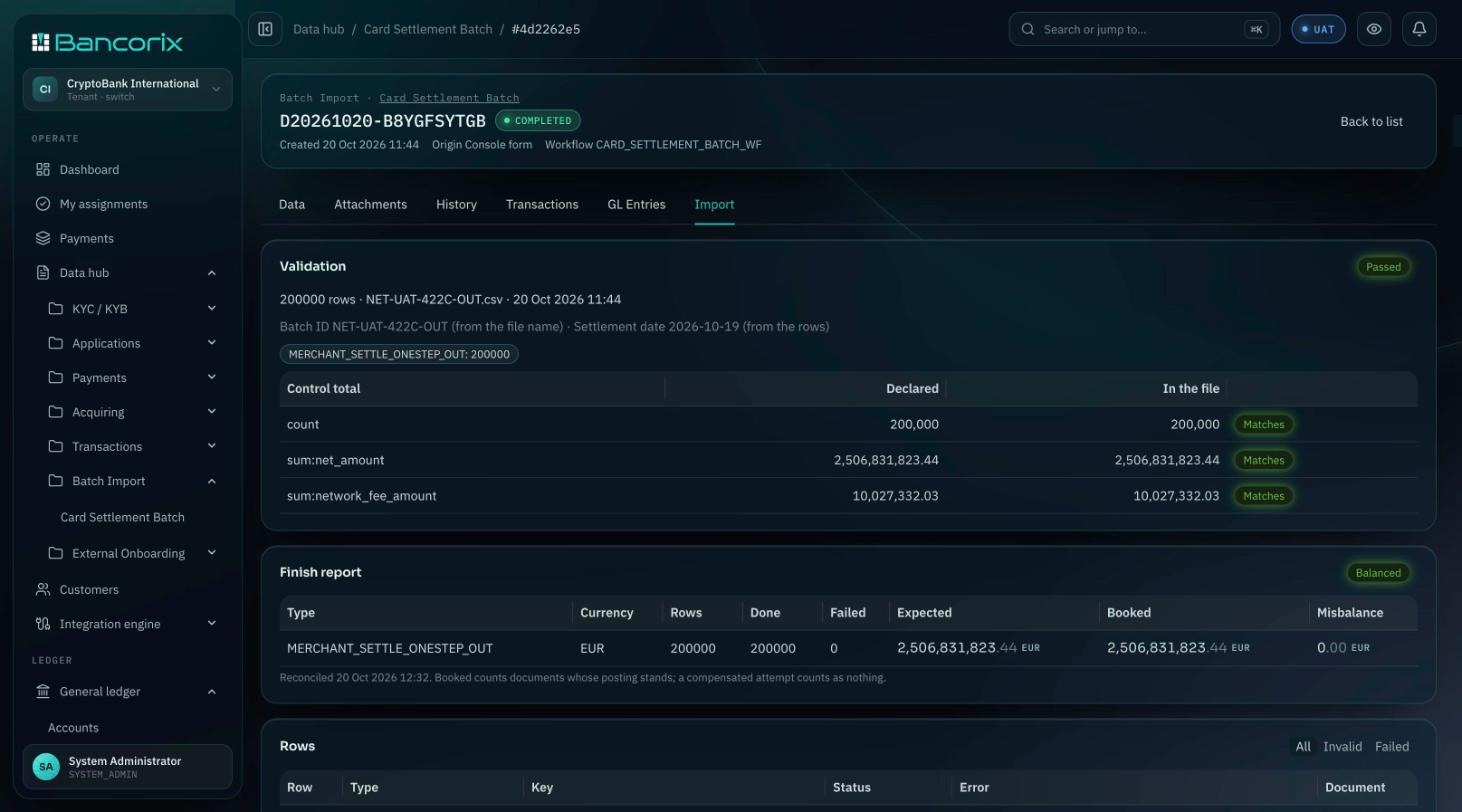The width and height of the screenshot is (1462, 812).
Task: Expand the Payments folder under Data hub
Action: (x=212, y=378)
